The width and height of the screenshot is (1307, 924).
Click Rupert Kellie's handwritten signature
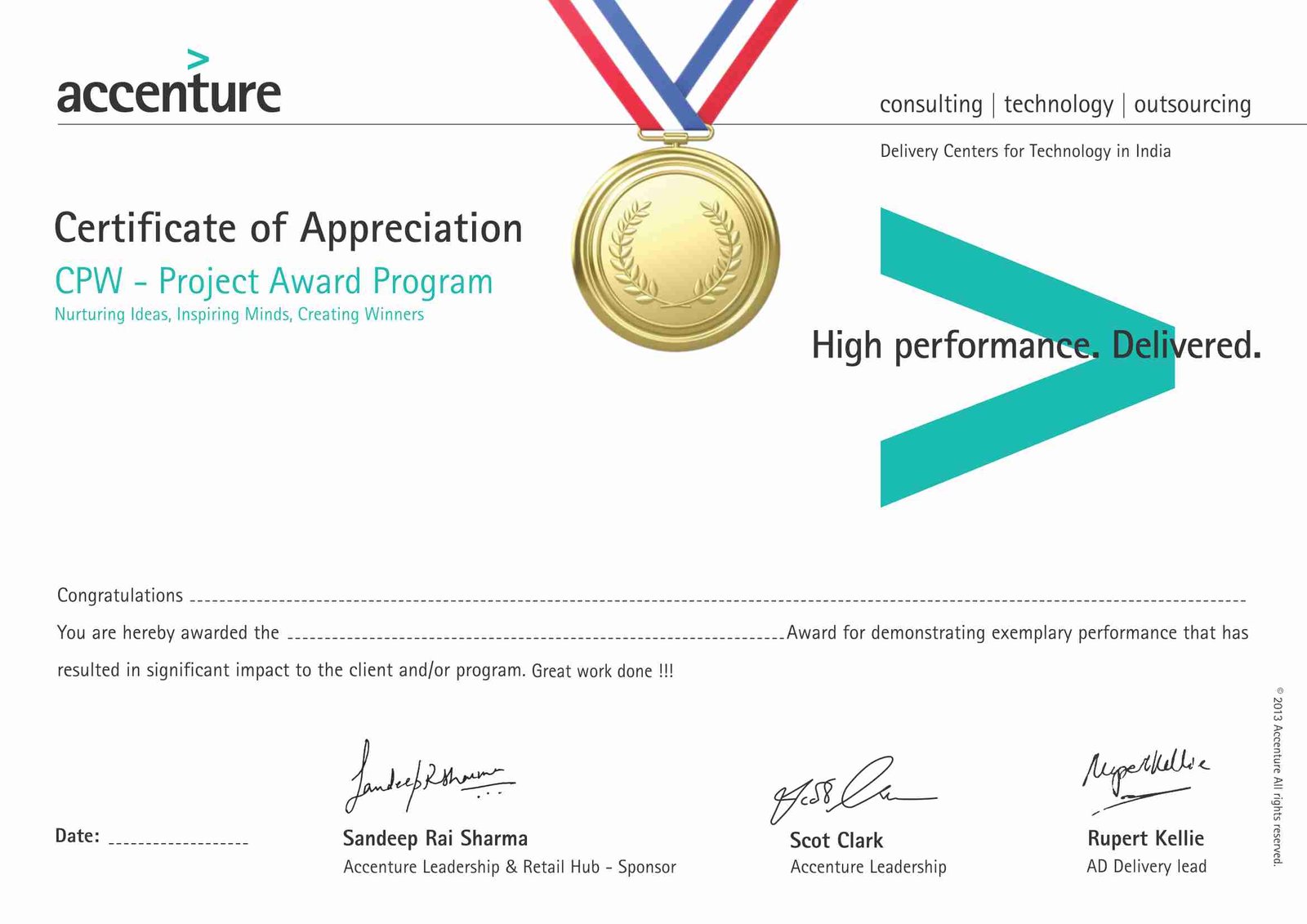coord(1144,778)
